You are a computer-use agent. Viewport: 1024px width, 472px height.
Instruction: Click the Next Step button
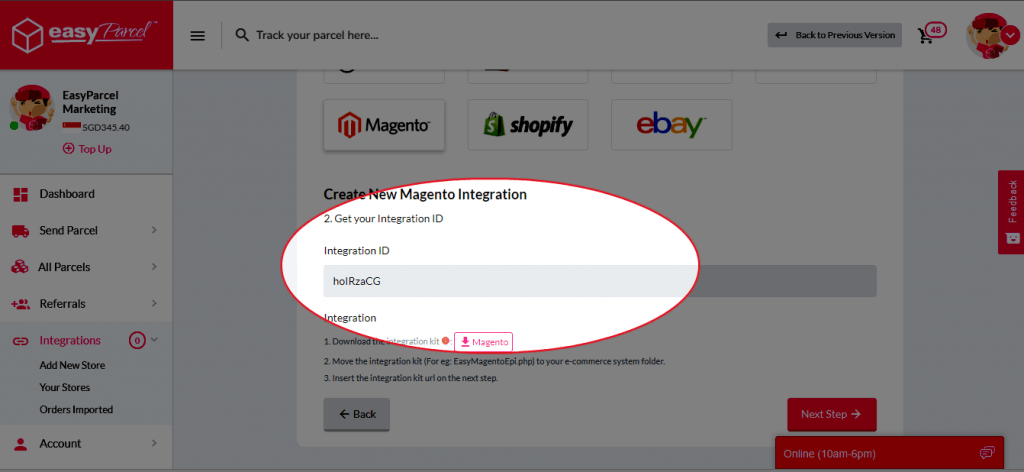point(831,414)
